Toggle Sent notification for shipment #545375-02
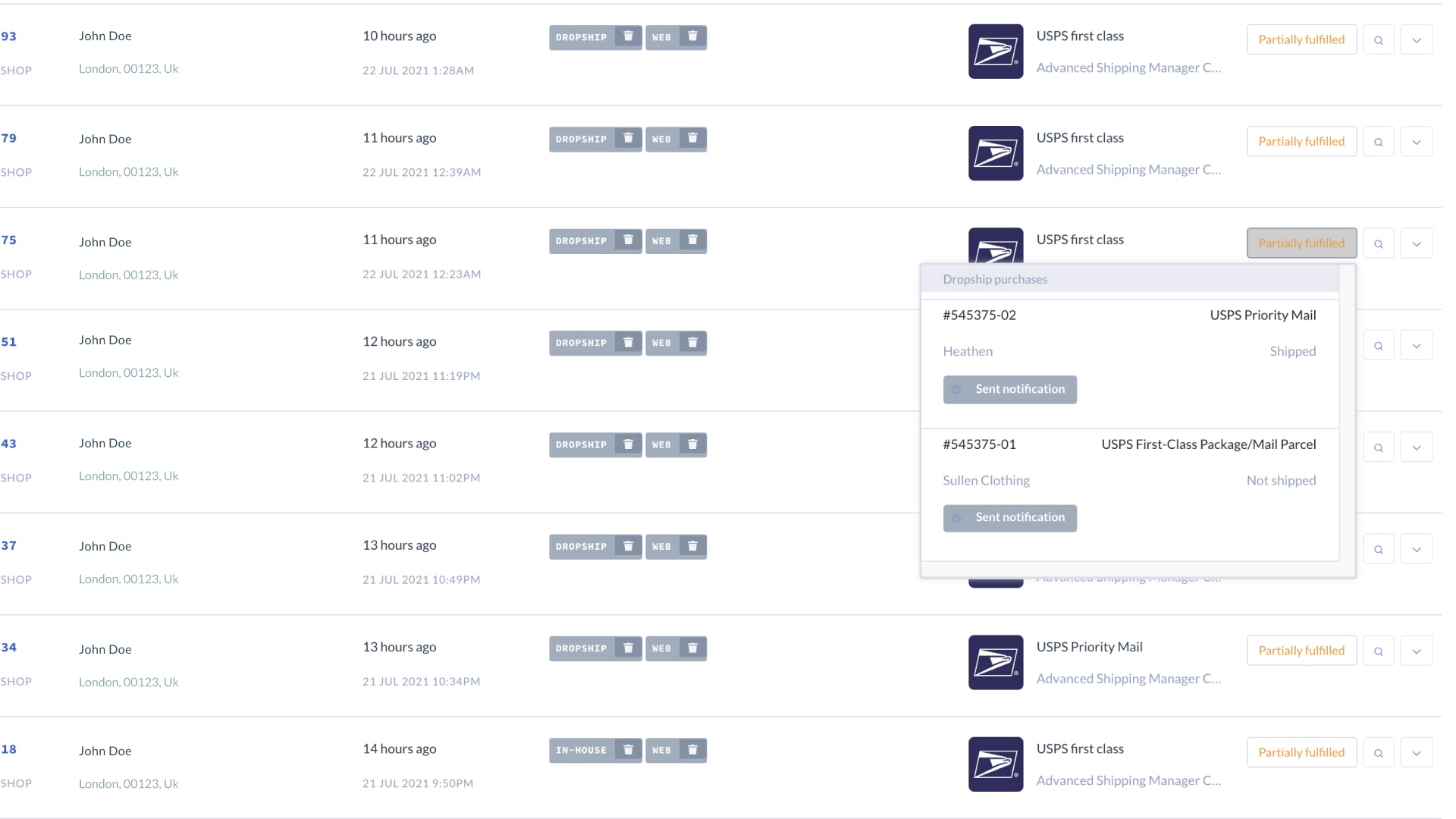Image resolution: width=1456 pixels, height=819 pixels. [1010, 389]
